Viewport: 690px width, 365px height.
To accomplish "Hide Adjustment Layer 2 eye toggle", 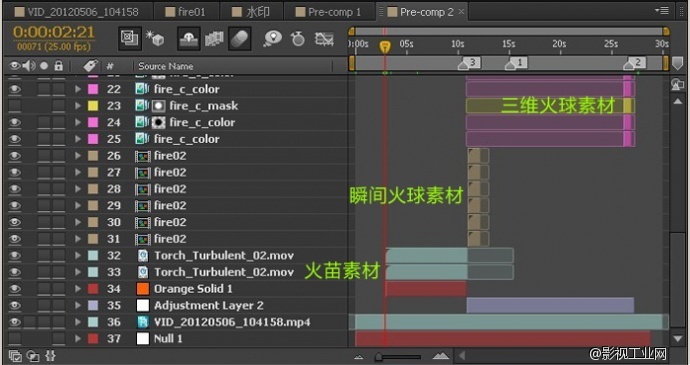I will pyautogui.click(x=15, y=306).
